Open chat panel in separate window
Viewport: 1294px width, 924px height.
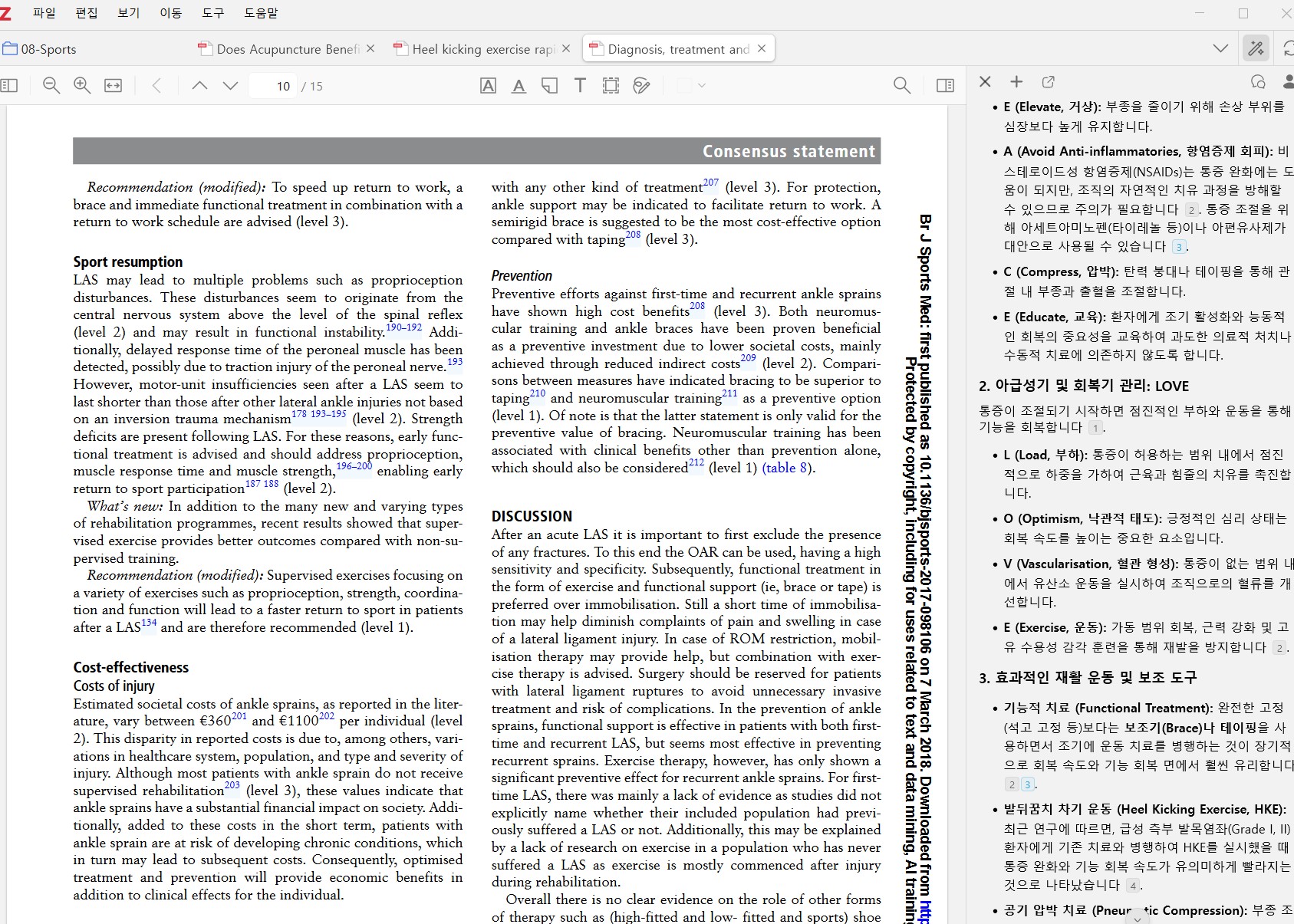click(x=1048, y=81)
